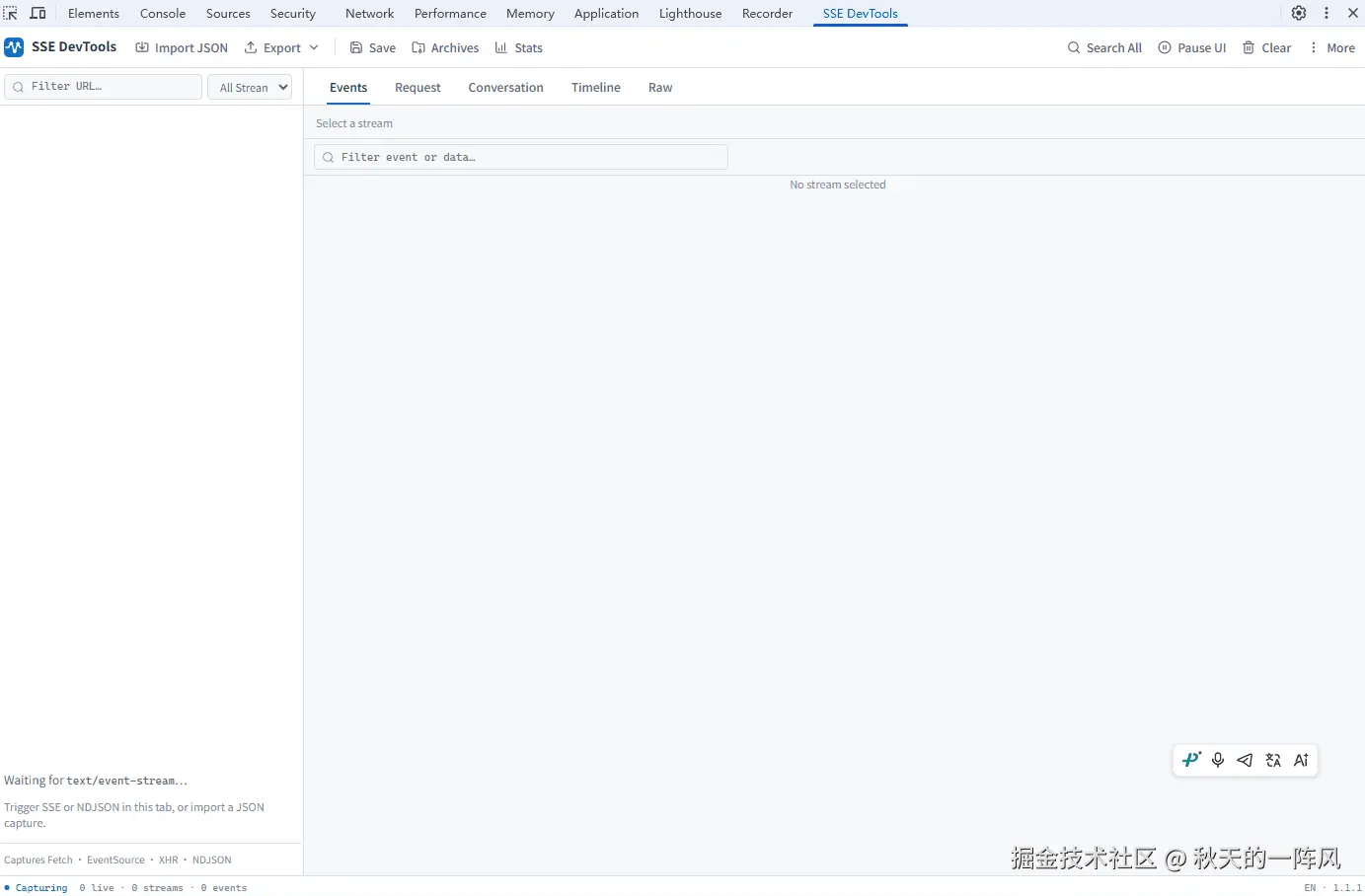
Task: Click the Filter event or data field
Action: pos(521,157)
